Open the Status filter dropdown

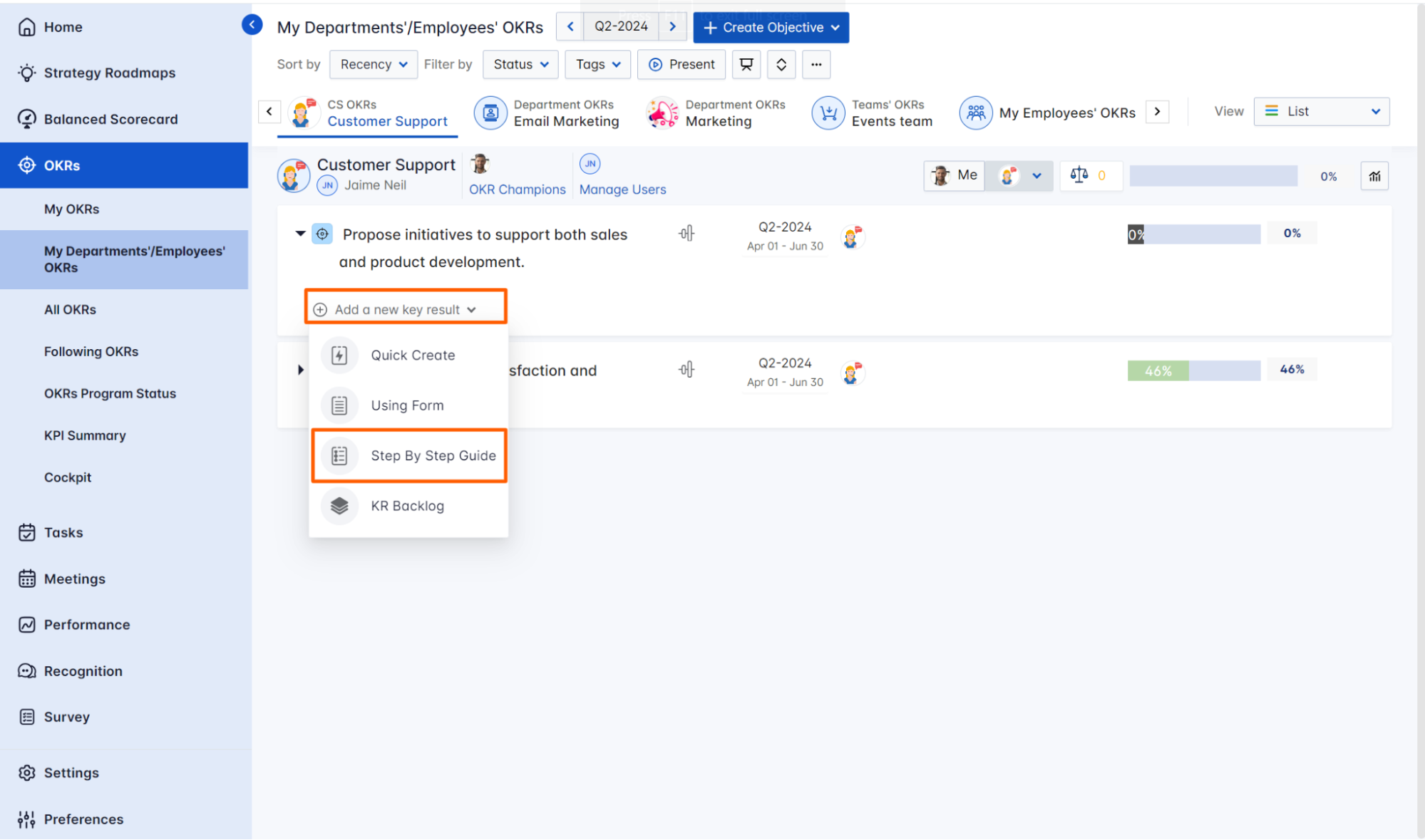[520, 64]
